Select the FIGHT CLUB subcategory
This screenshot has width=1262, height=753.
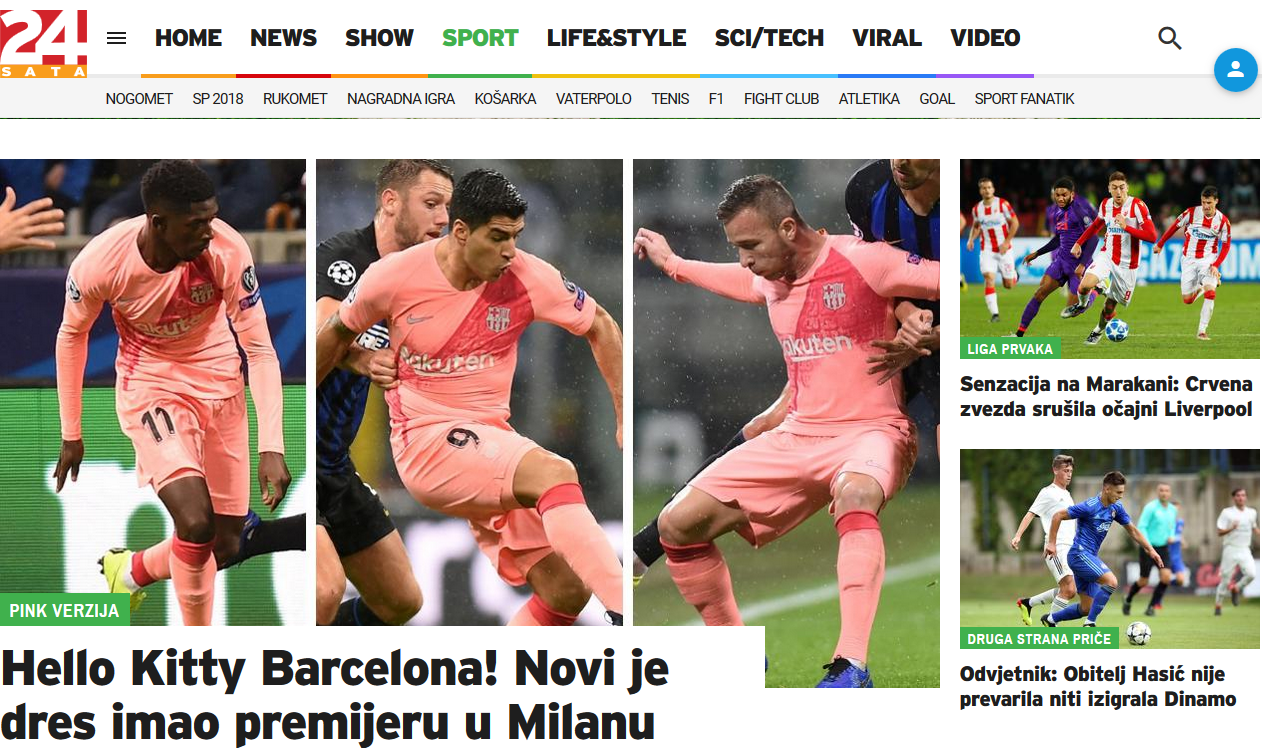tap(781, 99)
